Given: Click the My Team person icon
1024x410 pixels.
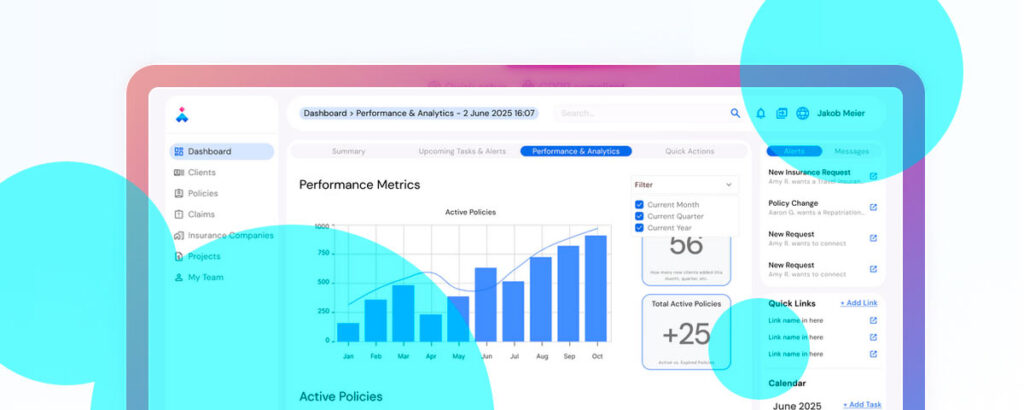Looking at the screenshot, I should 179,277.
